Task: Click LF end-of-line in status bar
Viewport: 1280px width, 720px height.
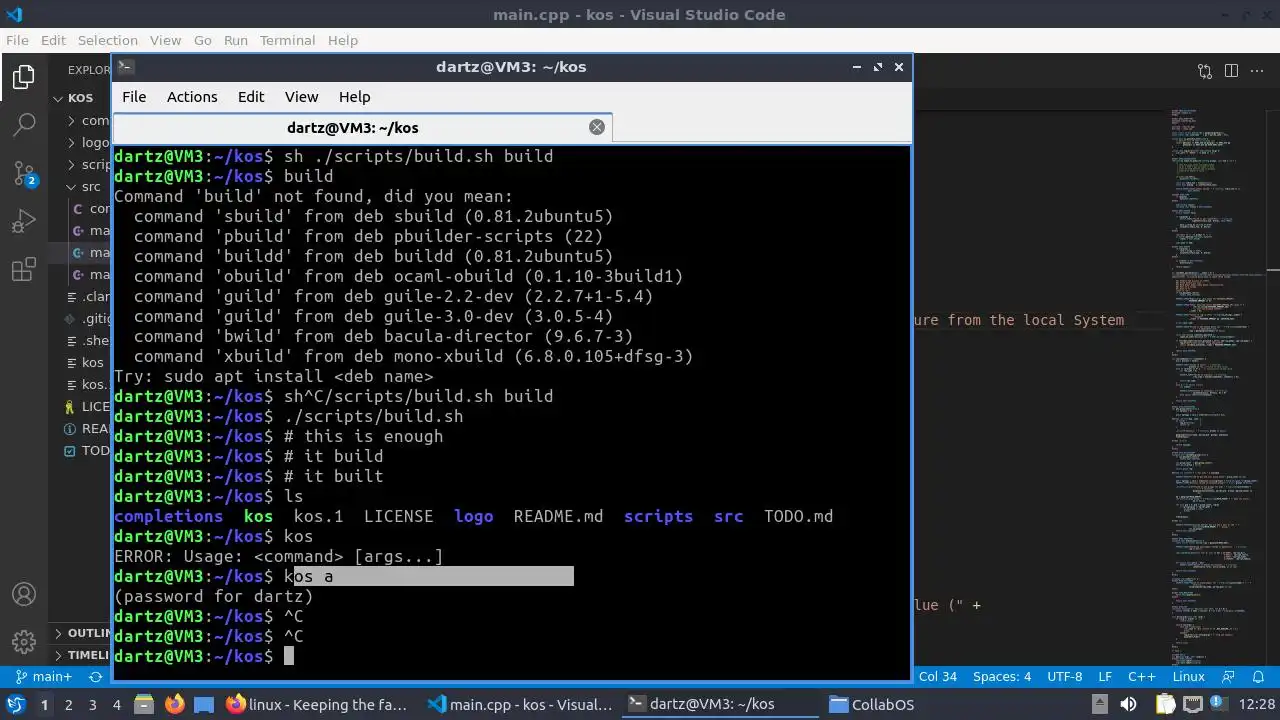Action: (x=1105, y=676)
